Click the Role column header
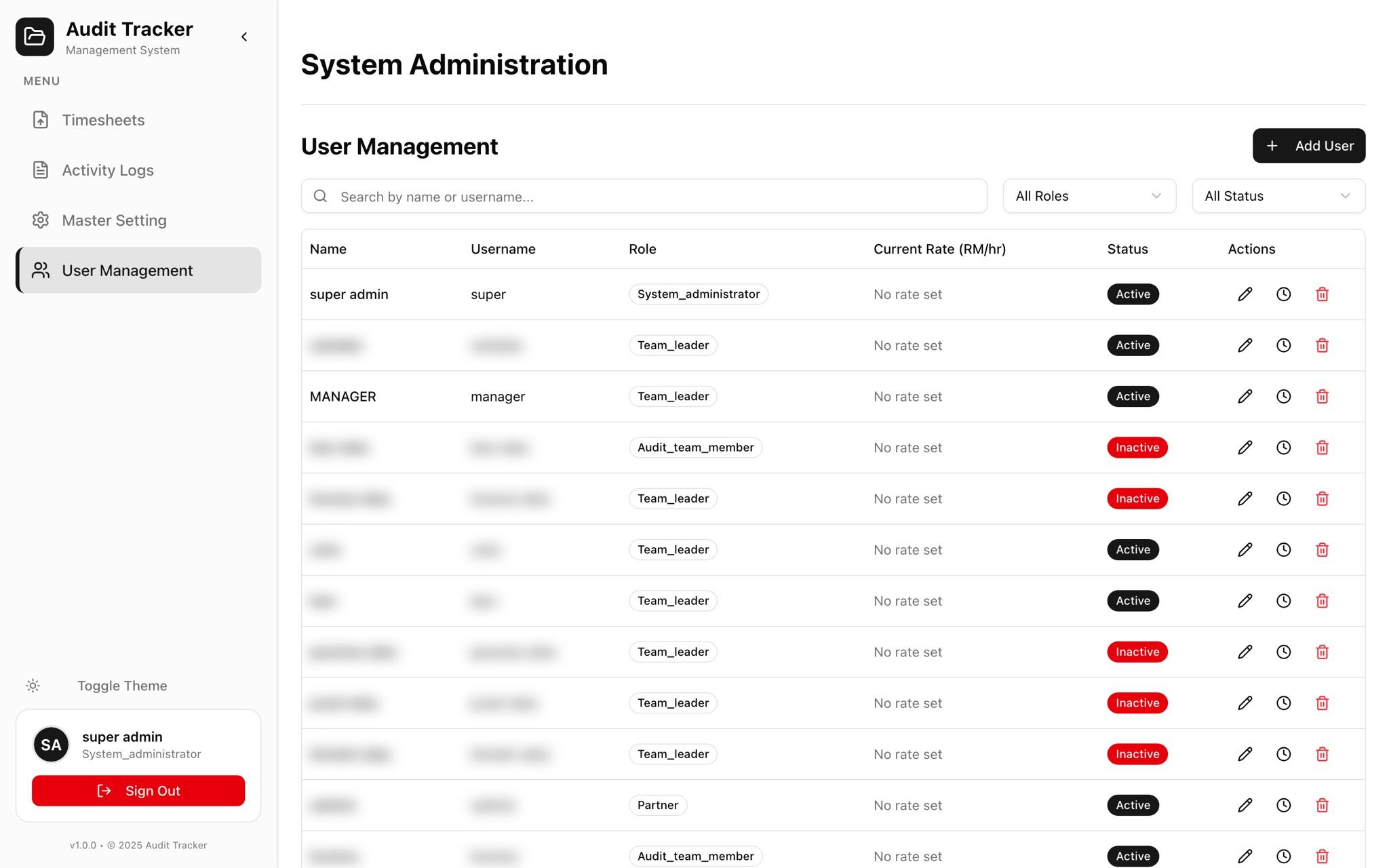The image size is (1389, 868). (642, 249)
